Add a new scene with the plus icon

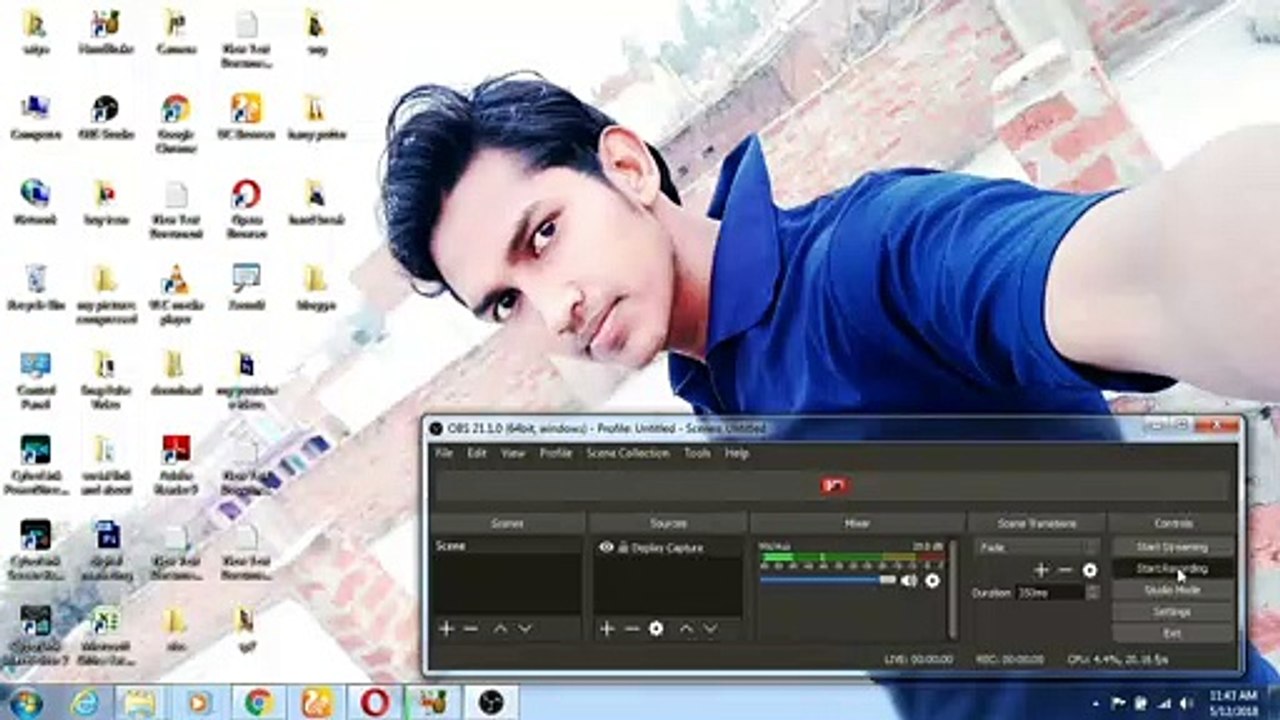pyautogui.click(x=446, y=628)
